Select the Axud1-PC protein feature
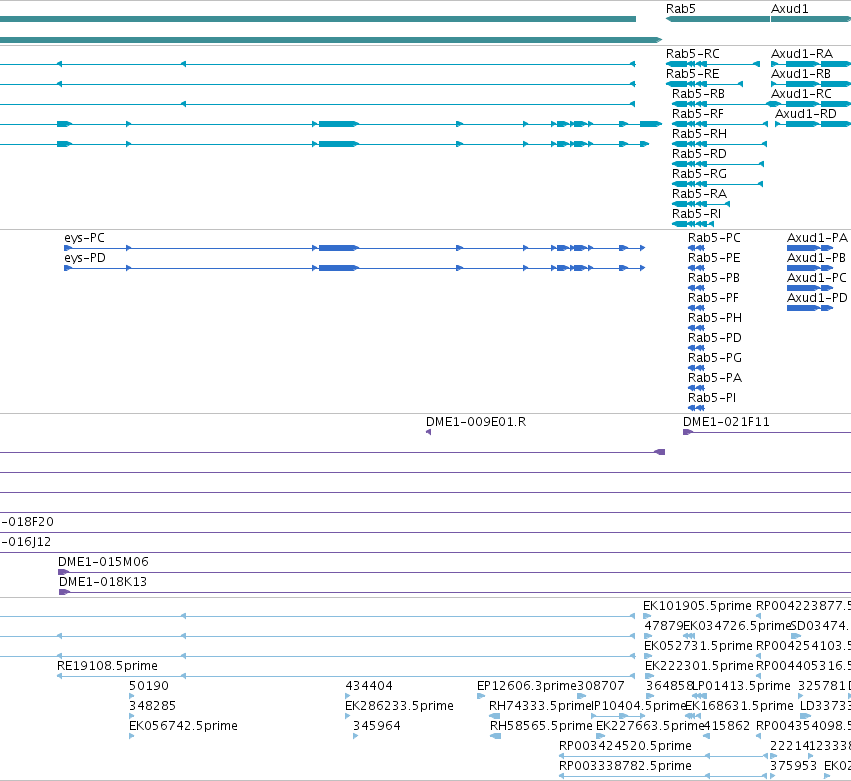 816,278
